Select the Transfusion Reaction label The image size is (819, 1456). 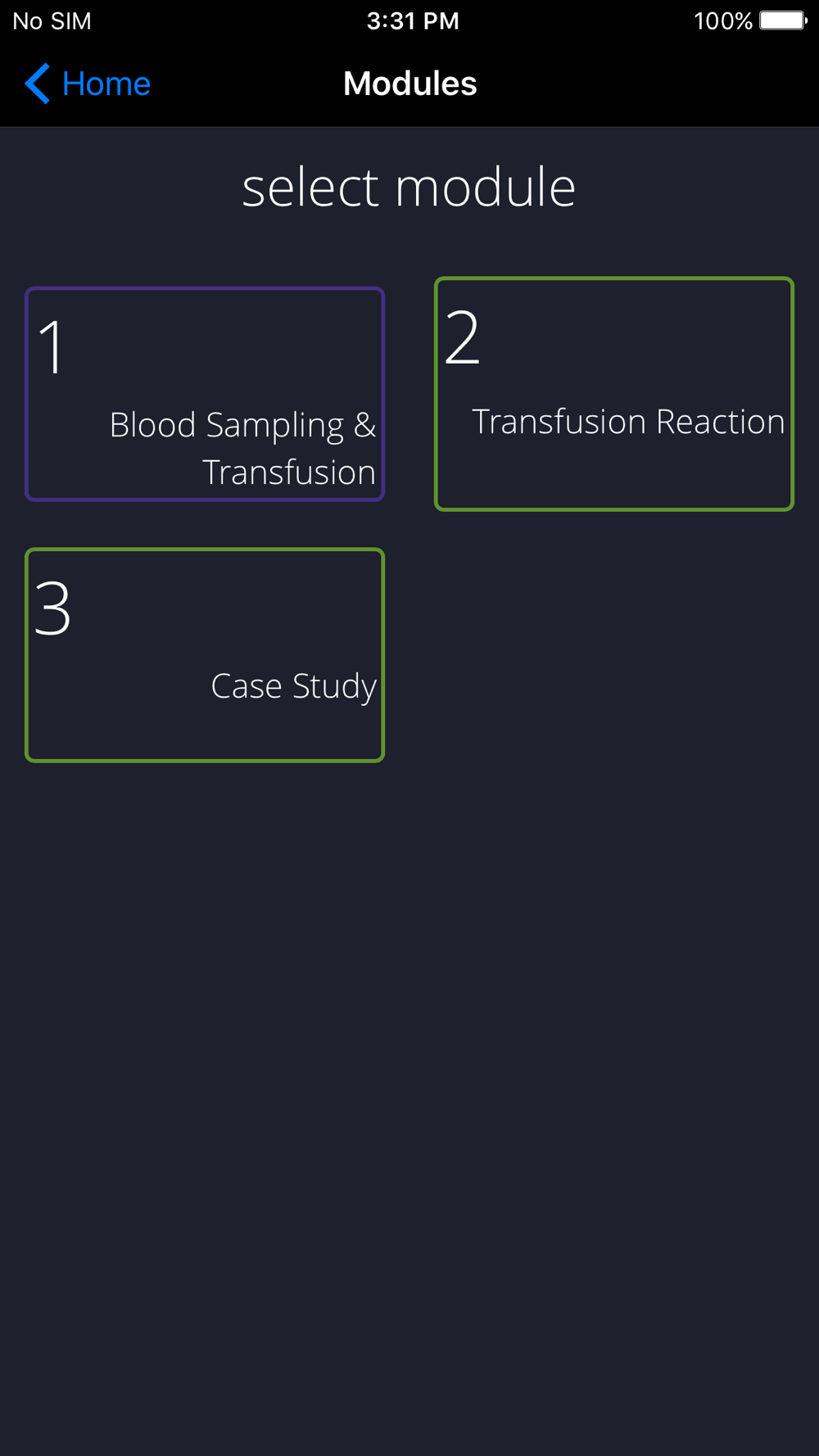point(628,422)
